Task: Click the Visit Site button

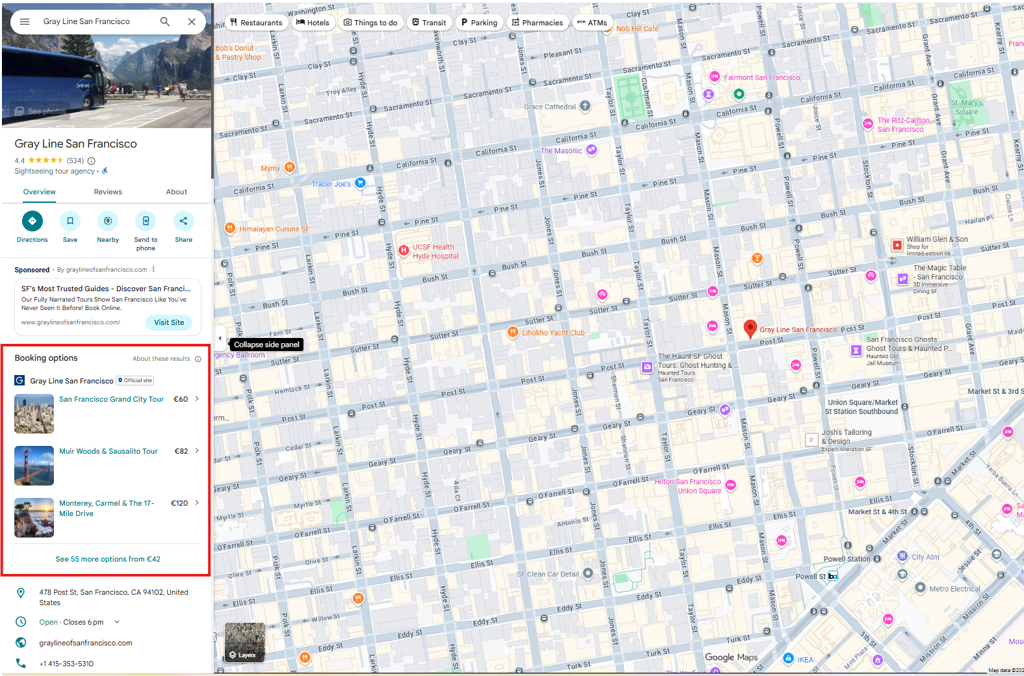Action: tap(169, 322)
